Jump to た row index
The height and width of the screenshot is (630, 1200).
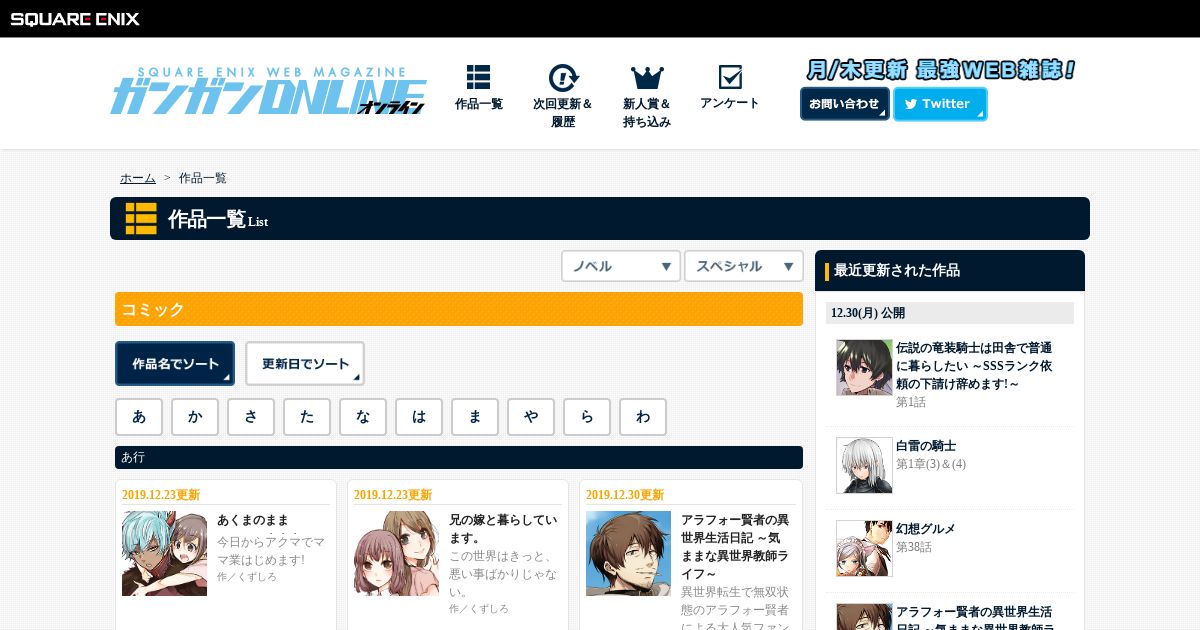coord(307,417)
